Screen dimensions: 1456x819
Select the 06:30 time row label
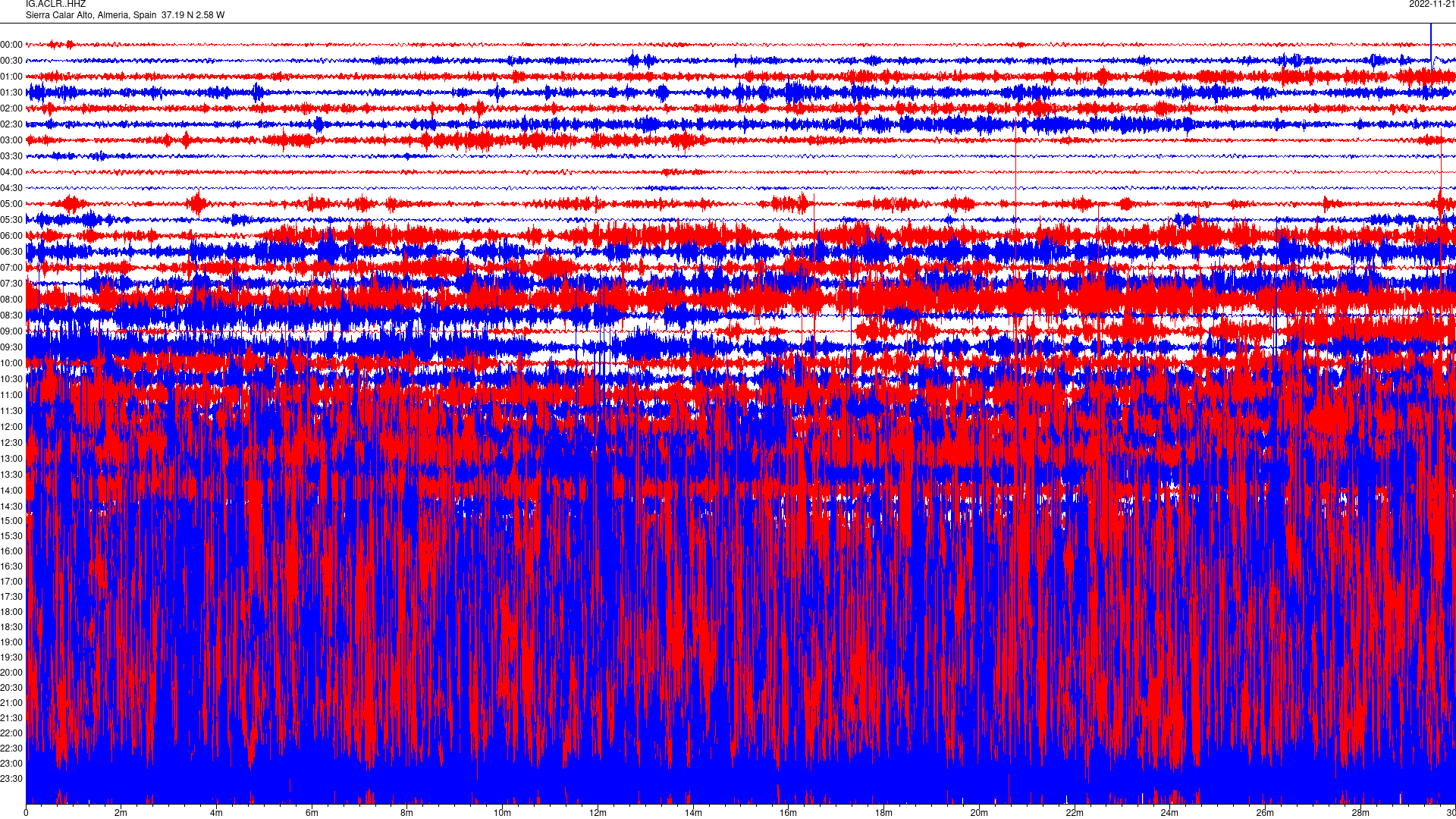11,252
